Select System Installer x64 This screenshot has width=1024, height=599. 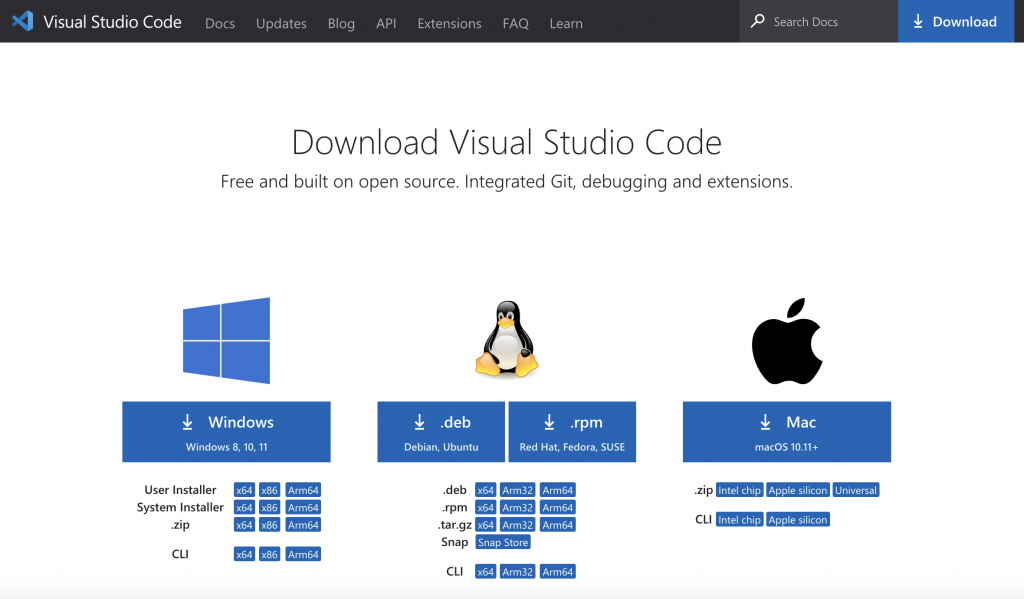[x=244, y=508]
